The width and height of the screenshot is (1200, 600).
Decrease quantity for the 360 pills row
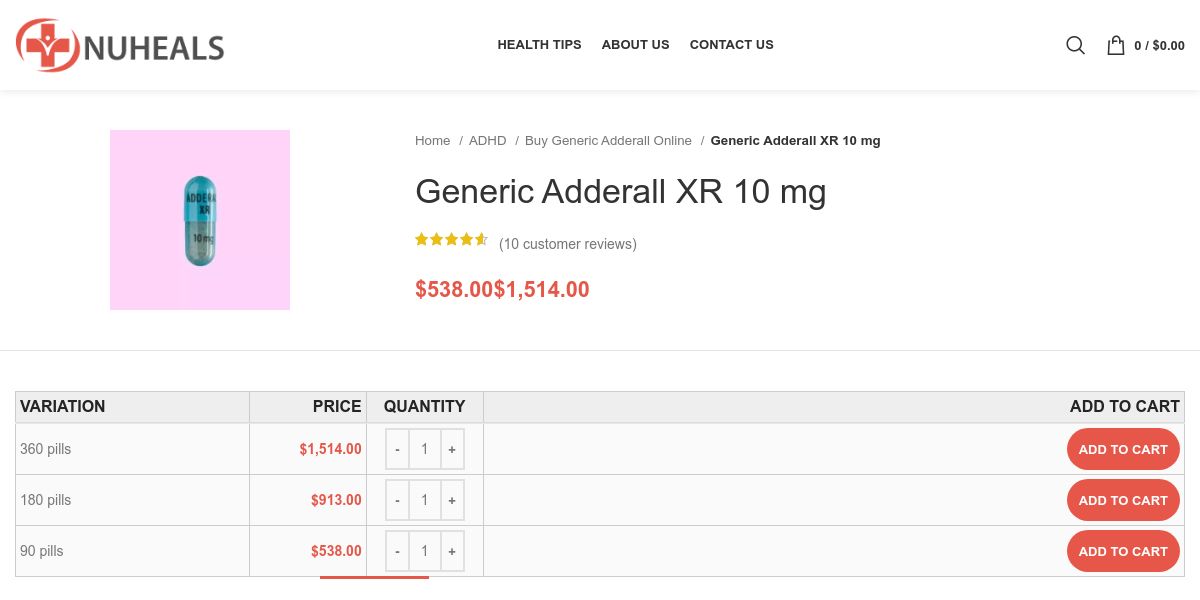point(397,450)
